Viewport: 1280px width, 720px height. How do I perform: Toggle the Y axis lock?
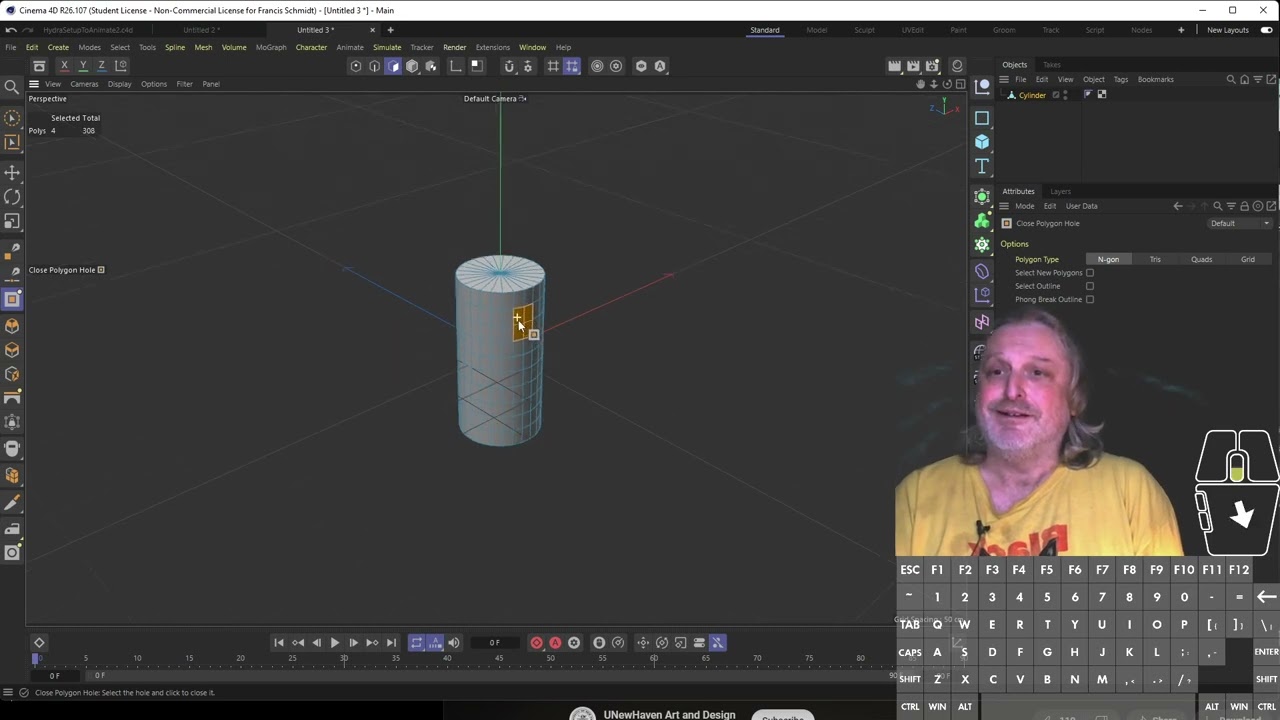point(83,66)
